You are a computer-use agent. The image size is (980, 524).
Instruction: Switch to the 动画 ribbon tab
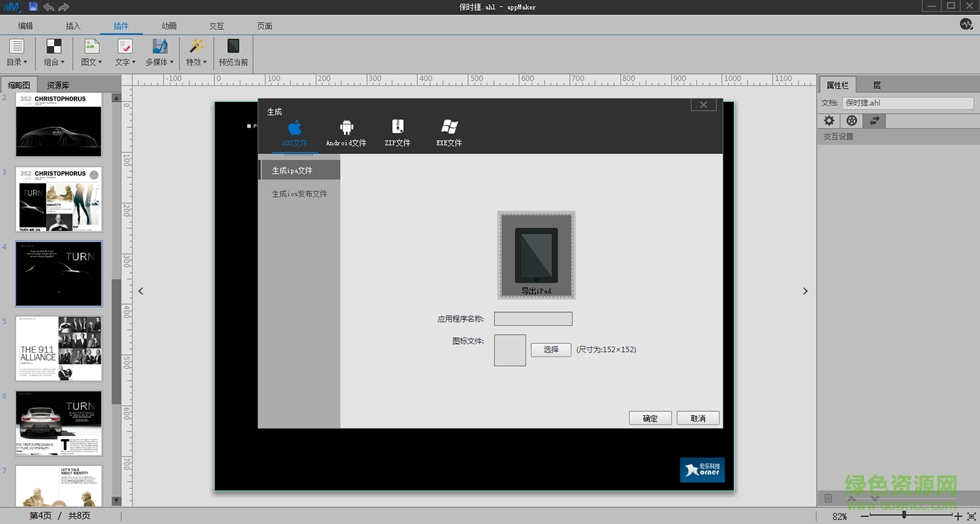click(x=169, y=26)
